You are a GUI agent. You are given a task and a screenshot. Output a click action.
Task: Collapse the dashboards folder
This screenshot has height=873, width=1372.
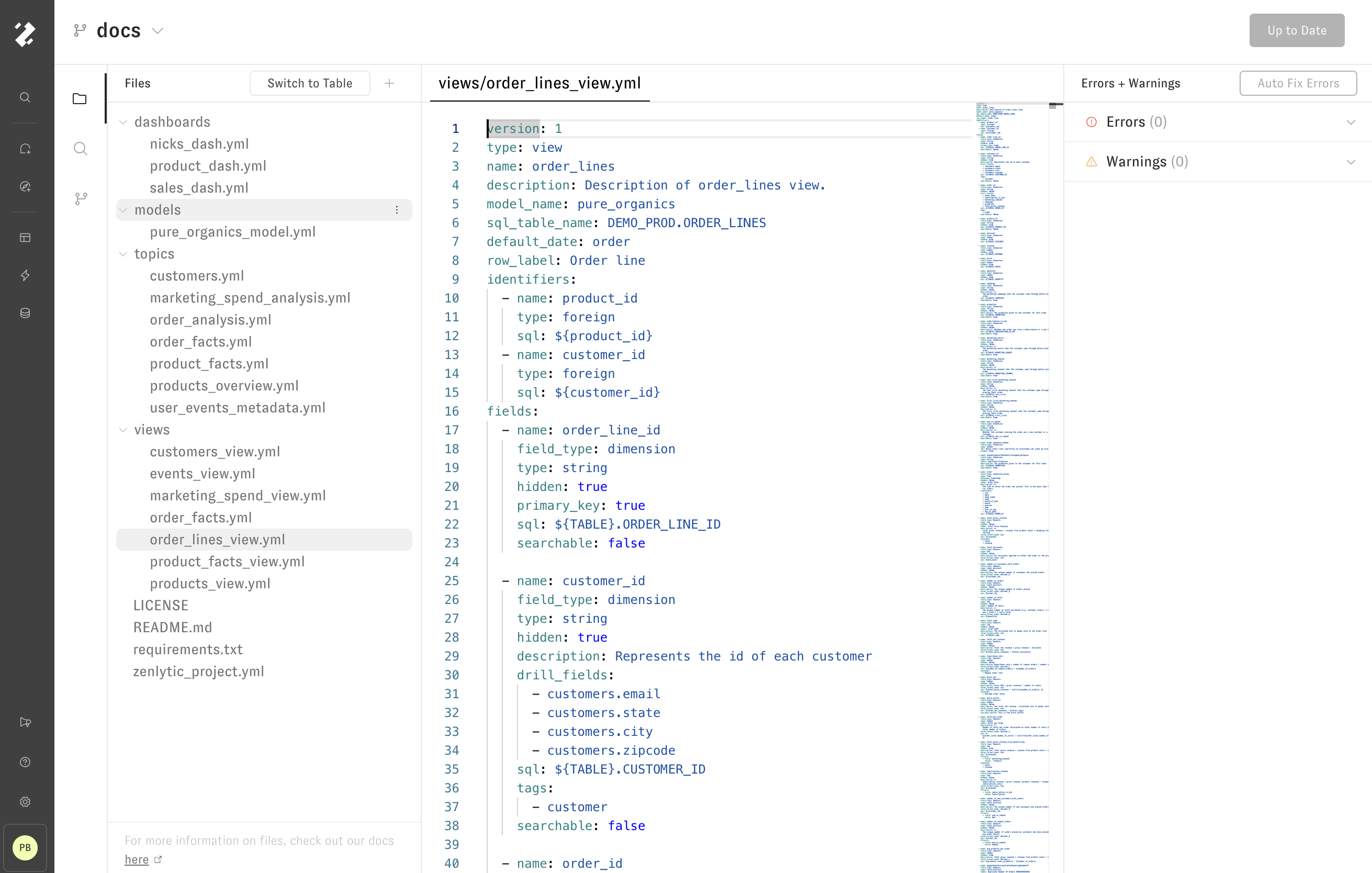coord(123,122)
